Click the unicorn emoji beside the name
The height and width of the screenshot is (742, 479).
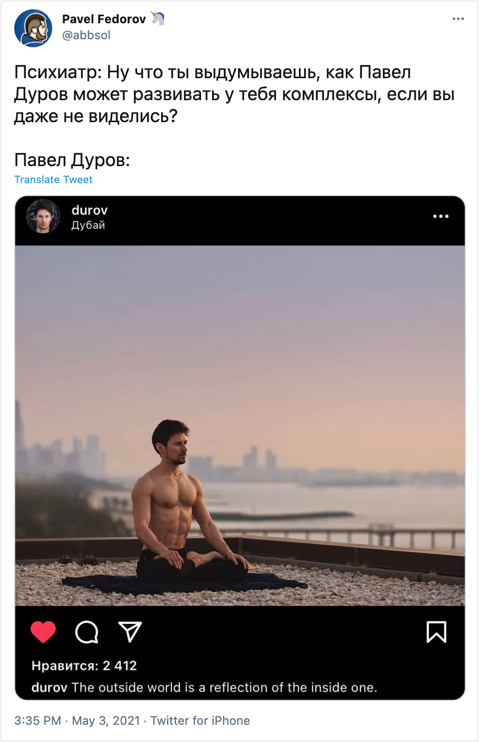(158, 18)
